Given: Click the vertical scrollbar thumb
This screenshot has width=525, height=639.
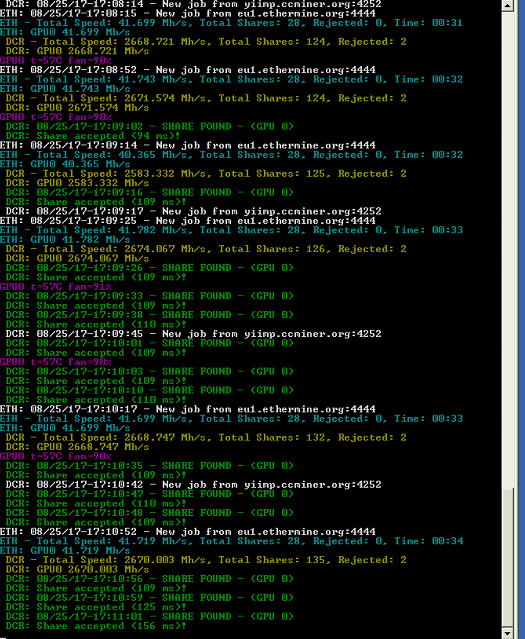Looking at the screenshot, I should point(507,557).
